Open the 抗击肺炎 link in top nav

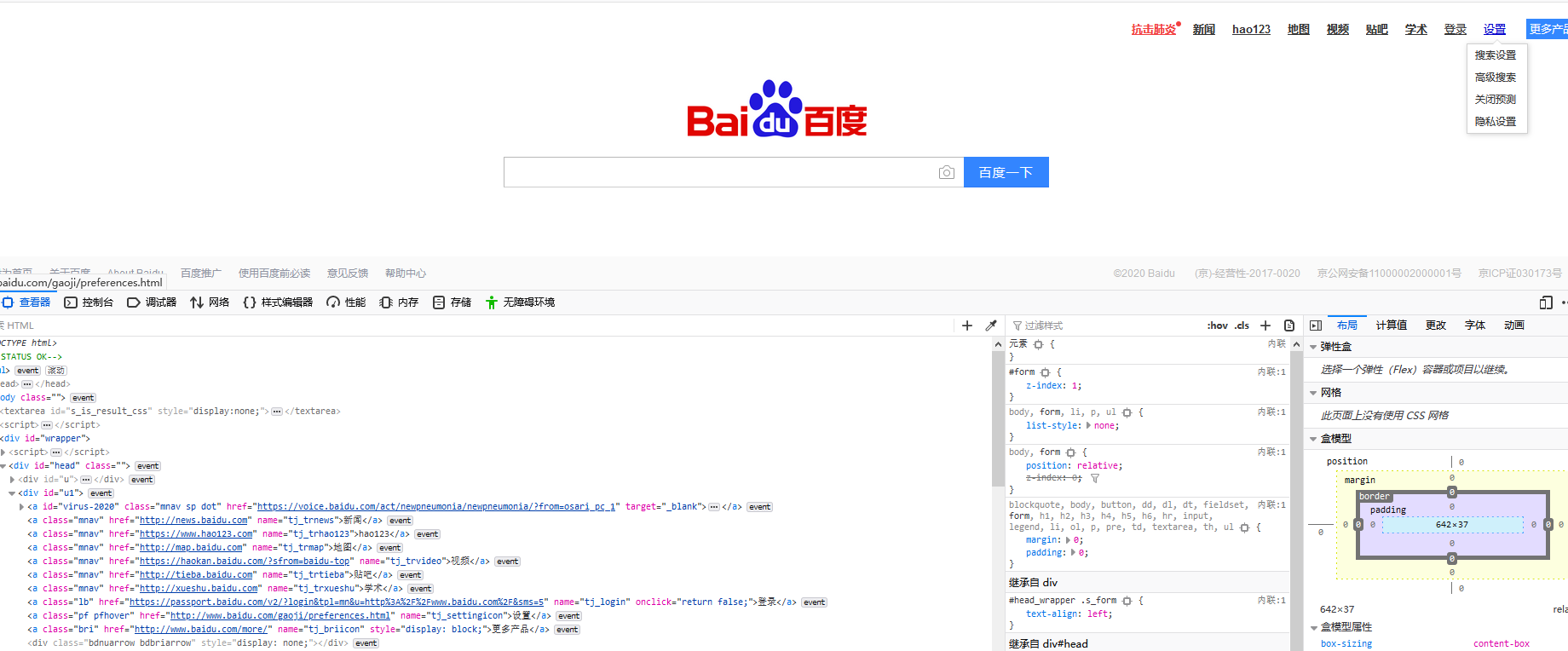[1154, 29]
